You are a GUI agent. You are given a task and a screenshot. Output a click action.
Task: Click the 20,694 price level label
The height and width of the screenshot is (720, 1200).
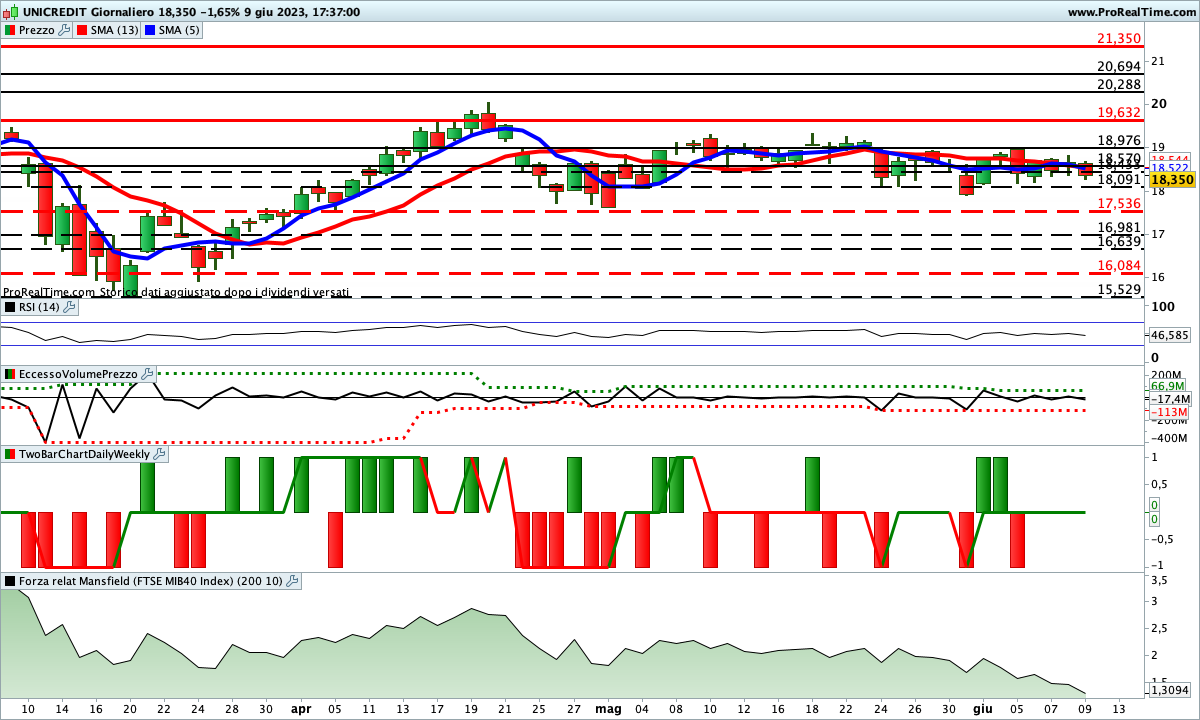(1119, 67)
